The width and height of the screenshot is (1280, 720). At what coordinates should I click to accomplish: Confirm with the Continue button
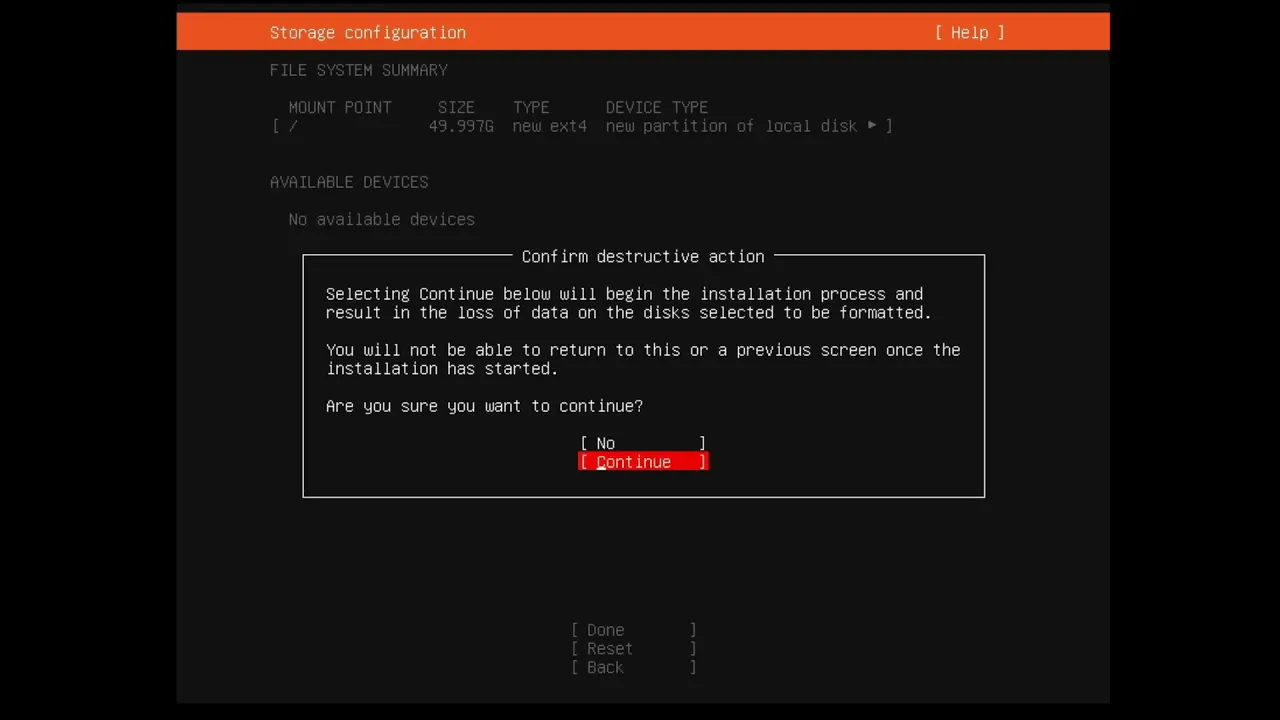(643, 462)
